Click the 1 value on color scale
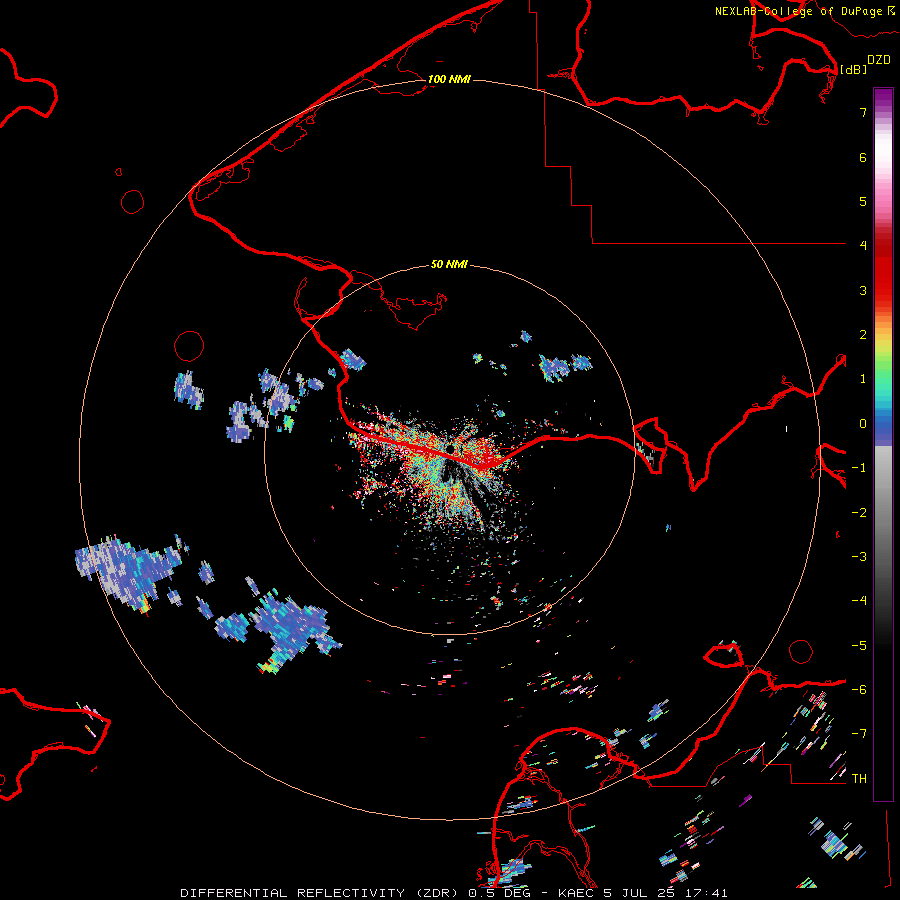Image resolution: width=900 pixels, height=900 pixels. (x=863, y=379)
